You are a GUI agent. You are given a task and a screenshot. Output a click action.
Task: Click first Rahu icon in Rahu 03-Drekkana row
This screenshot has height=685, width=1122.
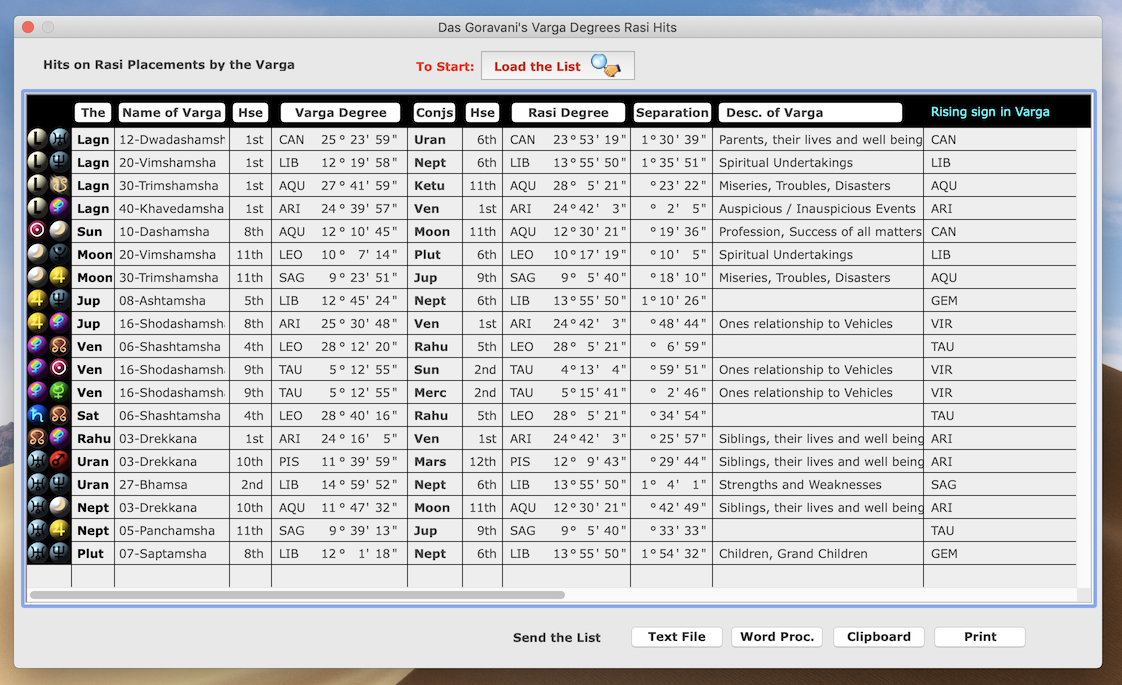point(37,439)
